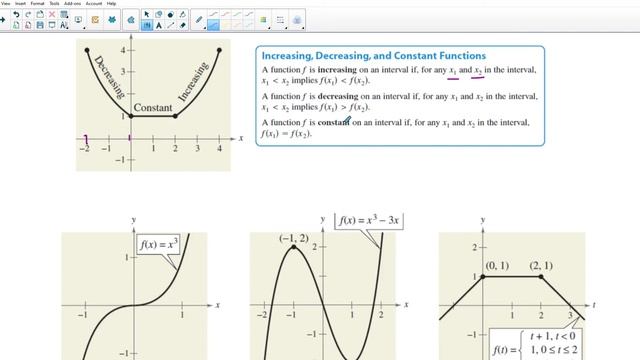The width and height of the screenshot is (640, 360).
Task: Add a new blank page
Action: [40, 15]
